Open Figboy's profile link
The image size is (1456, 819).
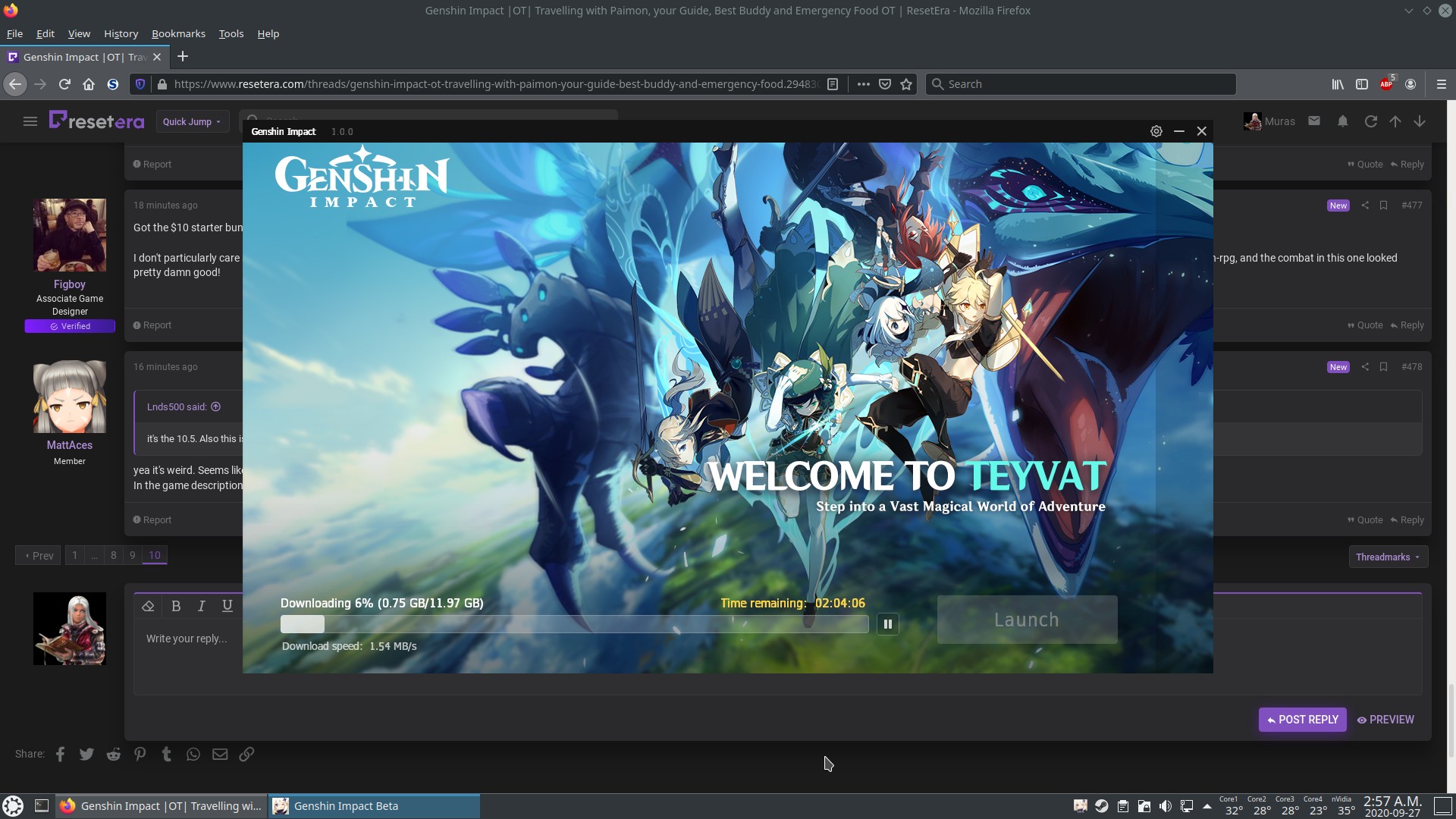(69, 284)
